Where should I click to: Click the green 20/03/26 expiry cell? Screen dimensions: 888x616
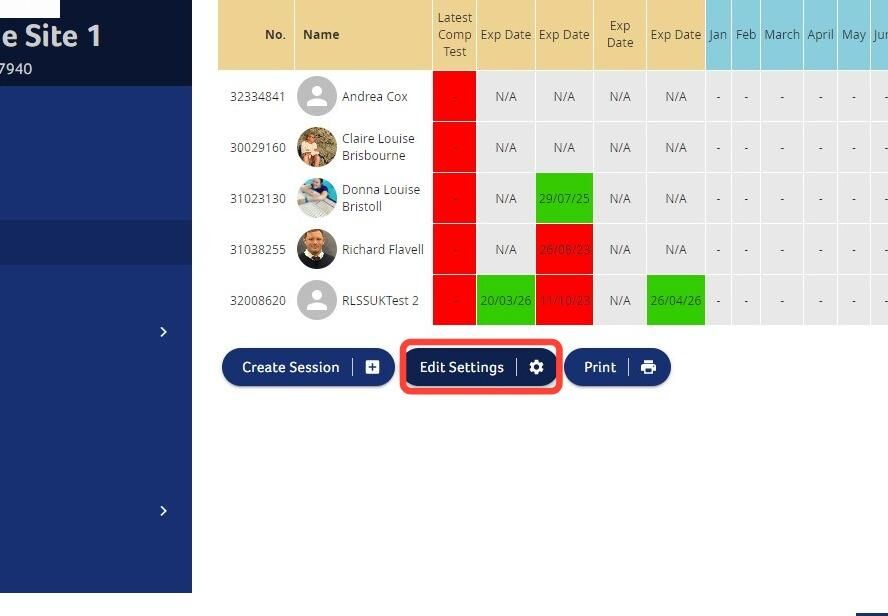click(506, 300)
